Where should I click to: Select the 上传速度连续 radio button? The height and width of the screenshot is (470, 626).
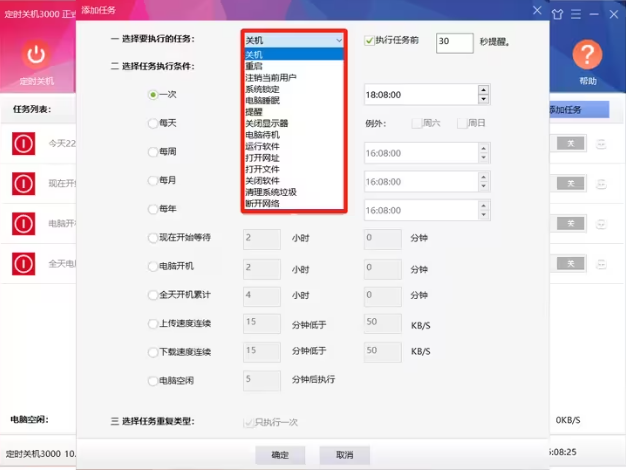click(153, 323)
